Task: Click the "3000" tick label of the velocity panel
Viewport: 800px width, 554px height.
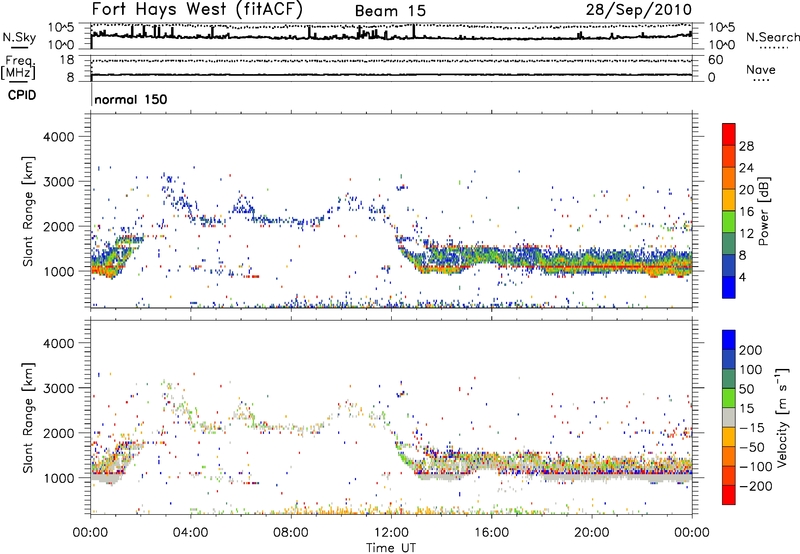Action: [59, 388]
